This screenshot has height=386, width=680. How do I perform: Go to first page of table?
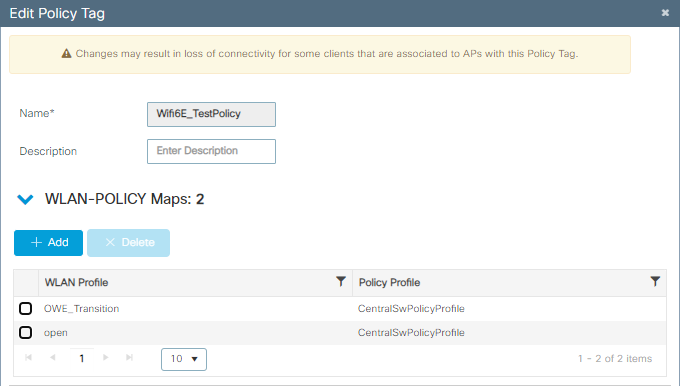(29, 358)
